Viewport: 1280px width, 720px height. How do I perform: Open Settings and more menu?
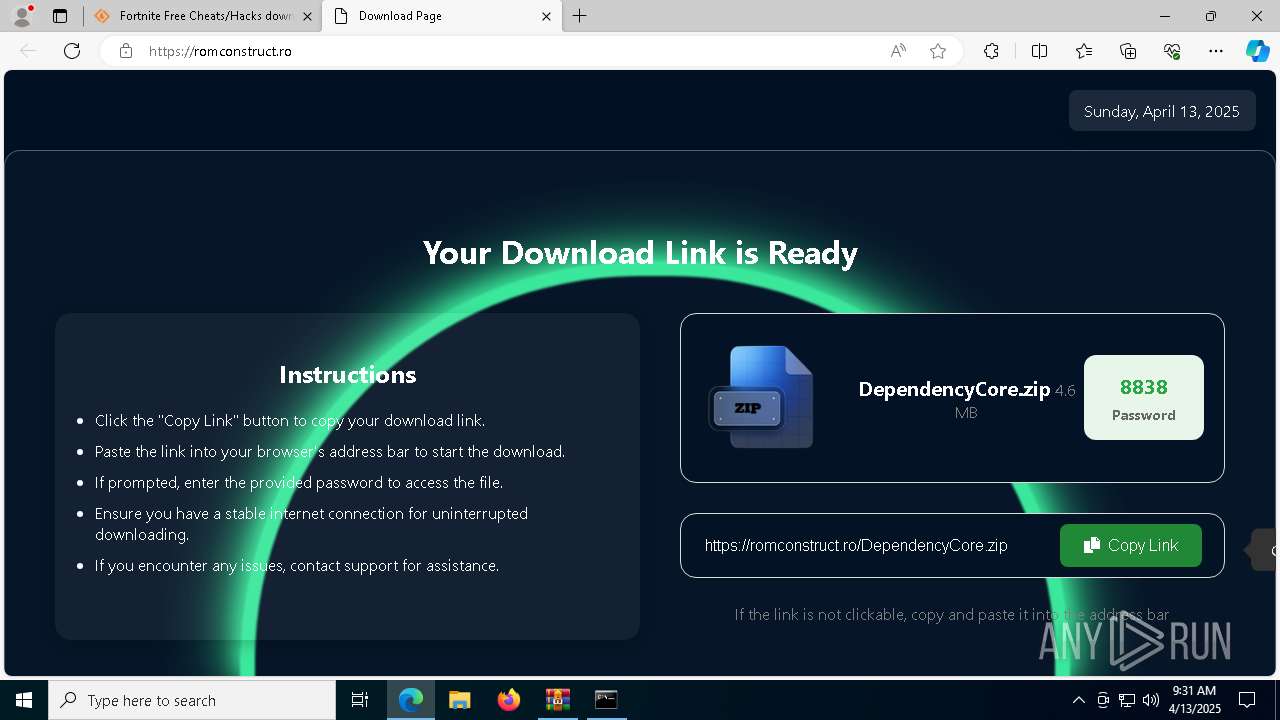click(x=1216, y=51)
